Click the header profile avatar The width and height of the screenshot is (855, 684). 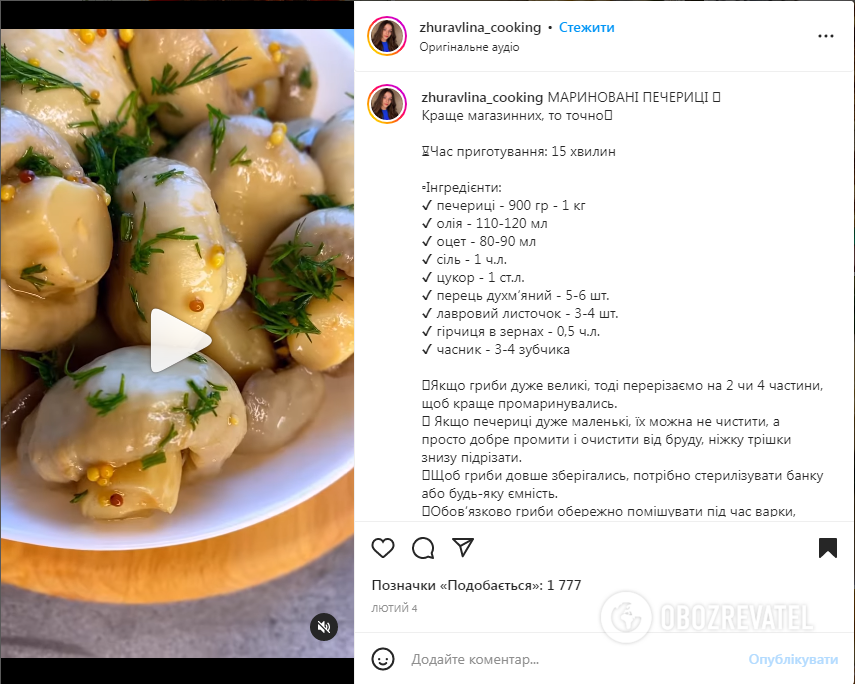coord(387,36)
